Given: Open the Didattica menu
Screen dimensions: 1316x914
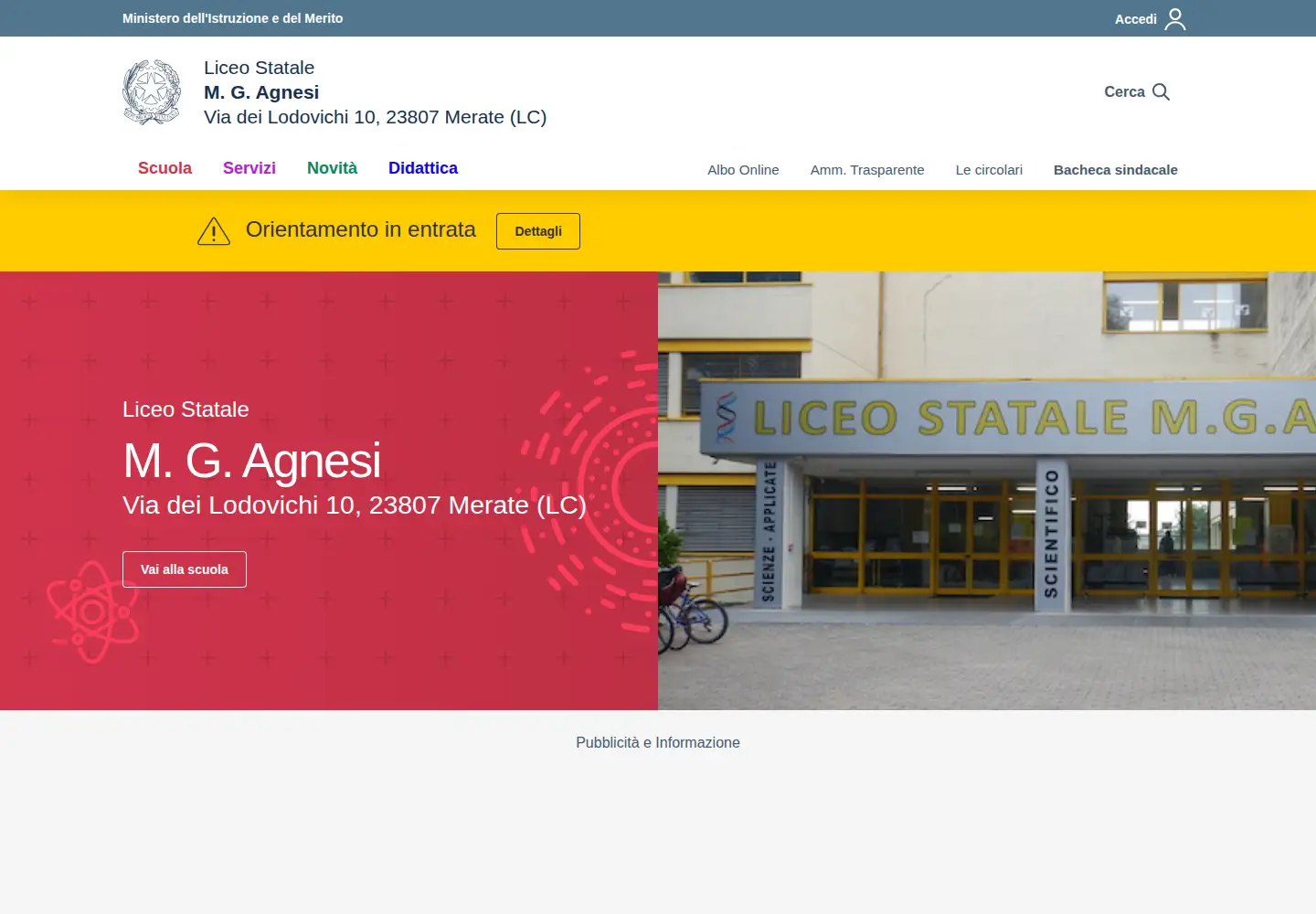Looking at the screenshot, I should coord(423,168).
